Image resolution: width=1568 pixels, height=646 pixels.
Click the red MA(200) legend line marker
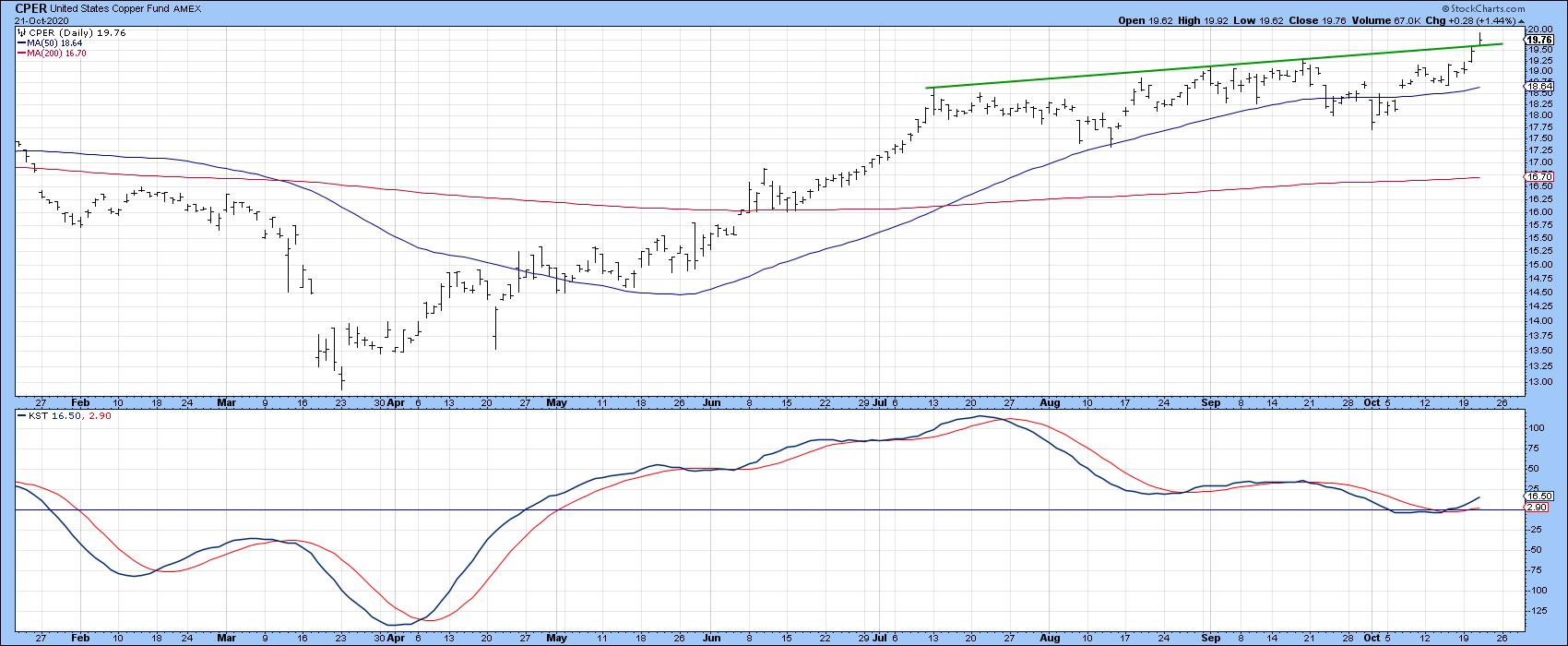(x=22, y=54)
